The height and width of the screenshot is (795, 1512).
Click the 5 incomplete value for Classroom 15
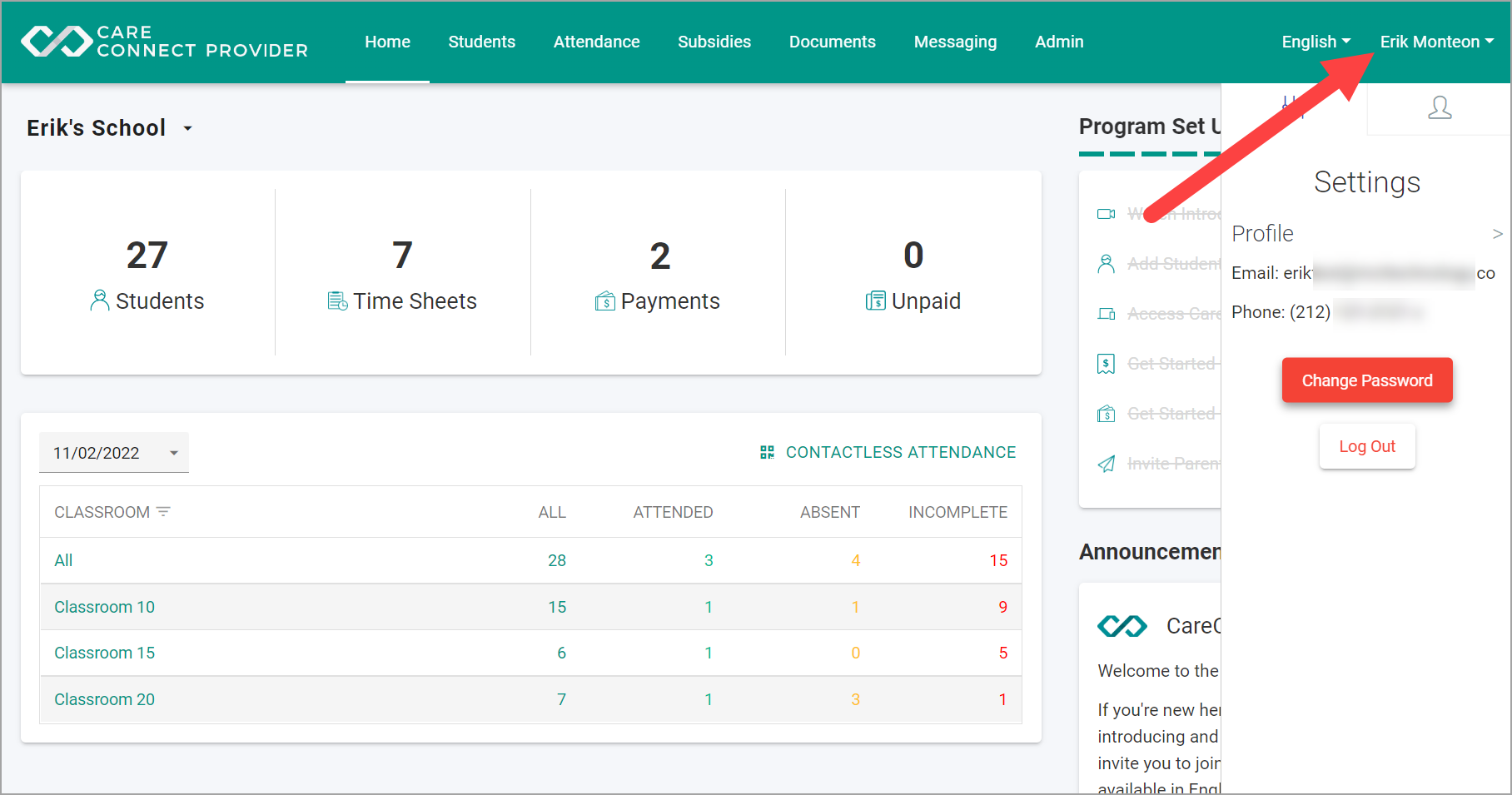(1002, 653)
